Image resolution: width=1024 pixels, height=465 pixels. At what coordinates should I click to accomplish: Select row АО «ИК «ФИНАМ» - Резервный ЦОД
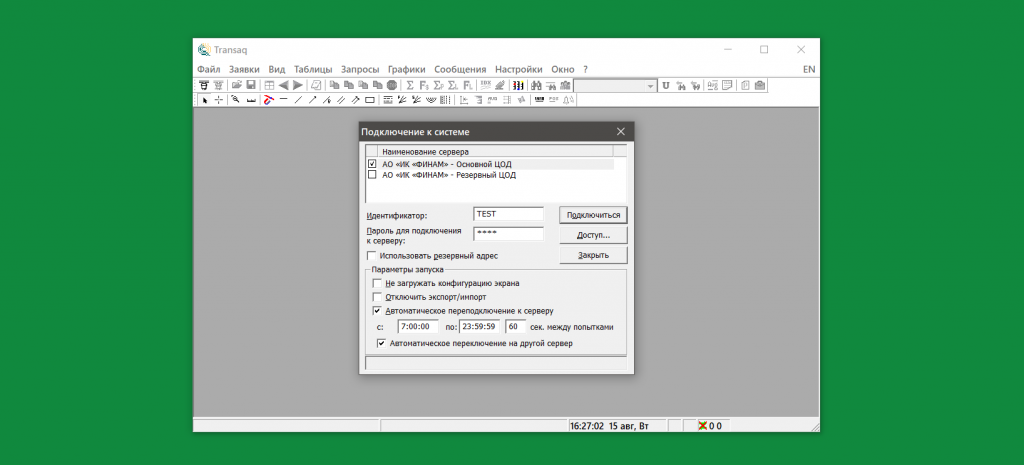[490, 175]
